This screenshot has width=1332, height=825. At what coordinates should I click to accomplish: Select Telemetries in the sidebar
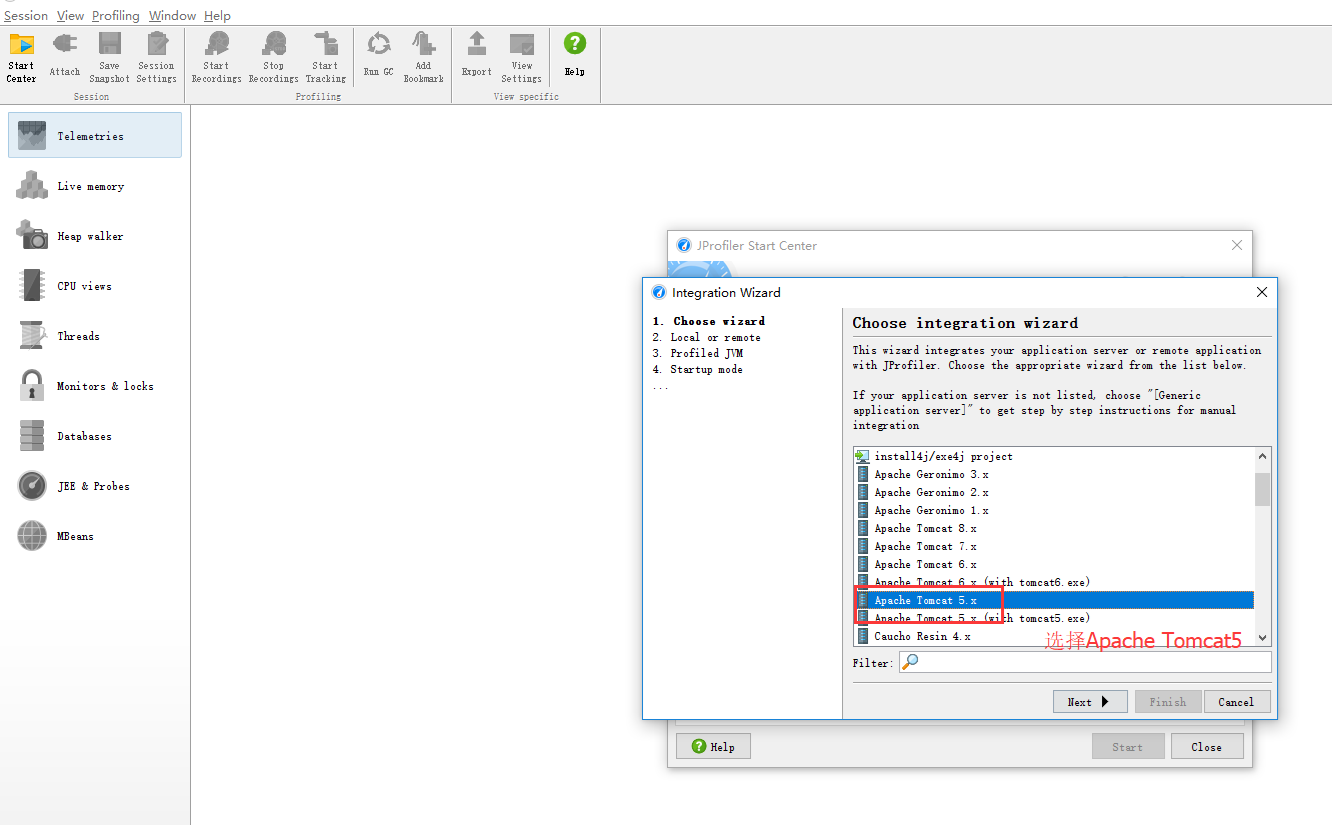pos(95,135)
